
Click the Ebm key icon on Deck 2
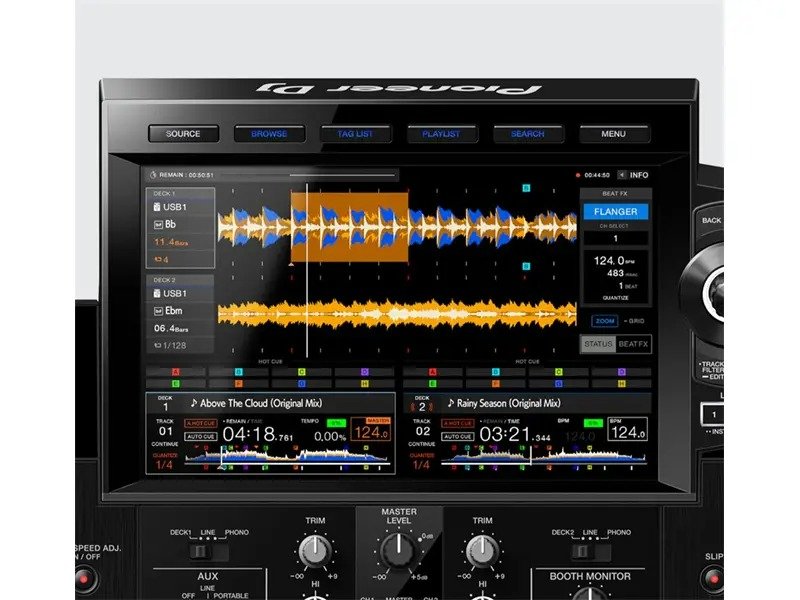(x=166, y=311)
